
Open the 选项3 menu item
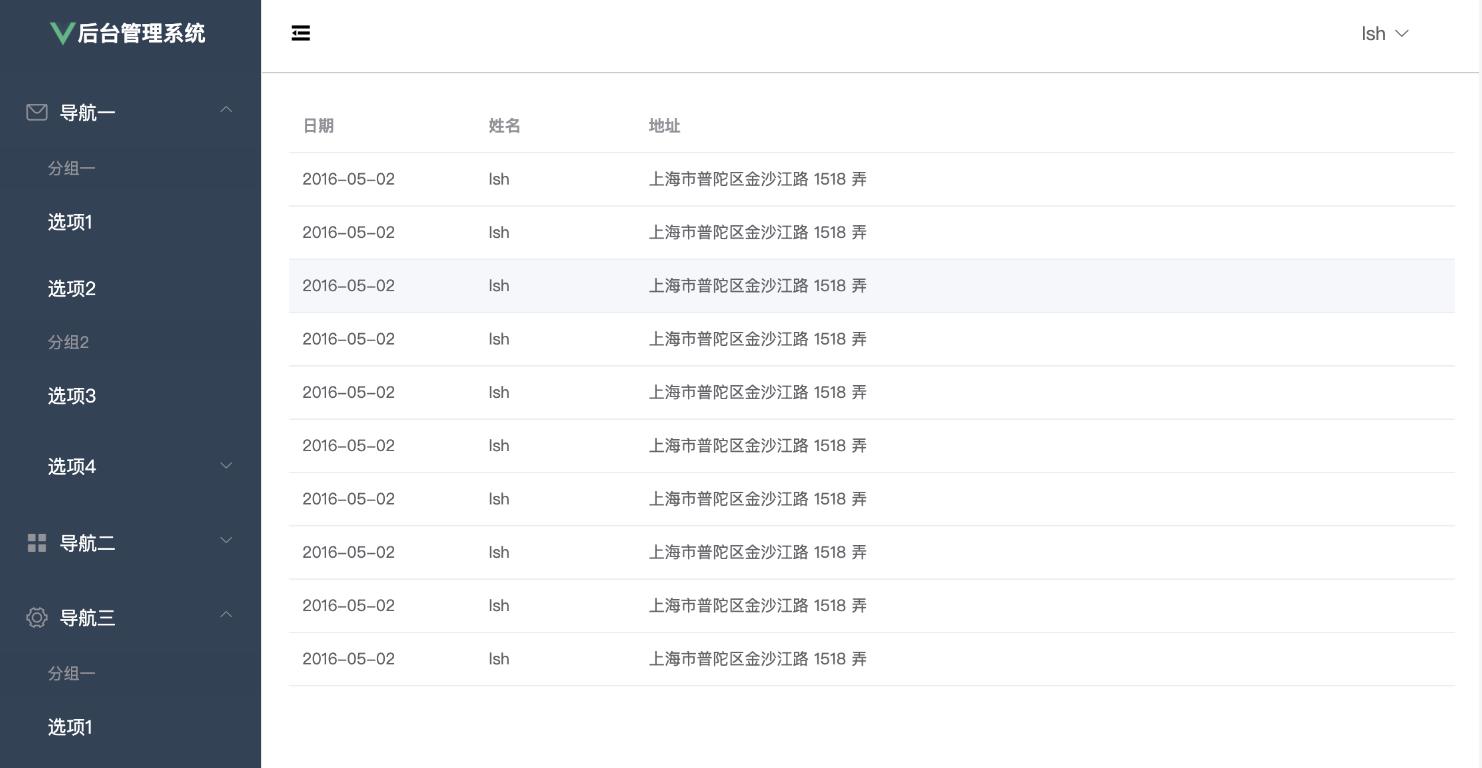(72, 396)
